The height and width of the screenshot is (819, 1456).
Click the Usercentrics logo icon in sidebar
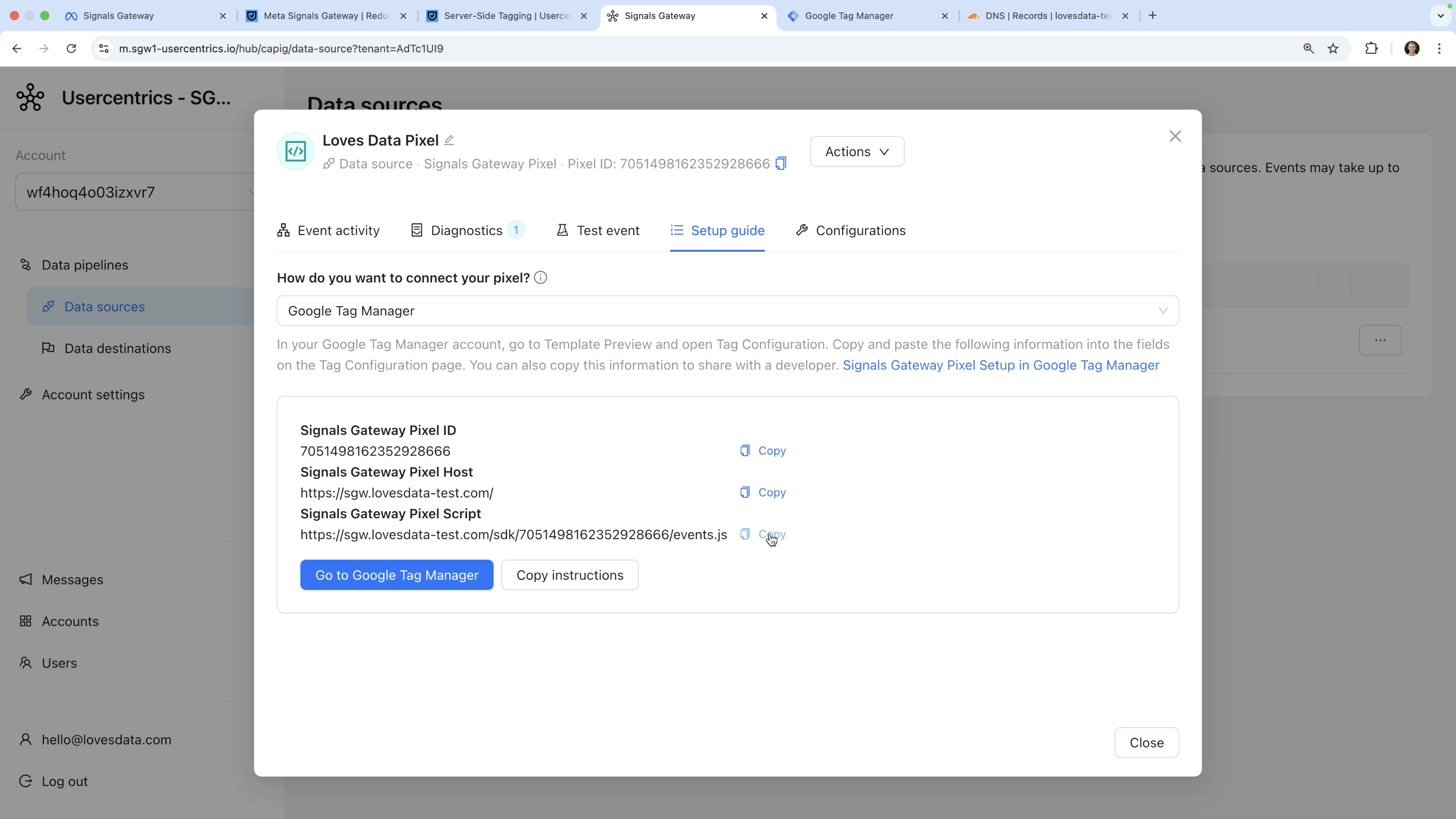click(x=30, y=97)
